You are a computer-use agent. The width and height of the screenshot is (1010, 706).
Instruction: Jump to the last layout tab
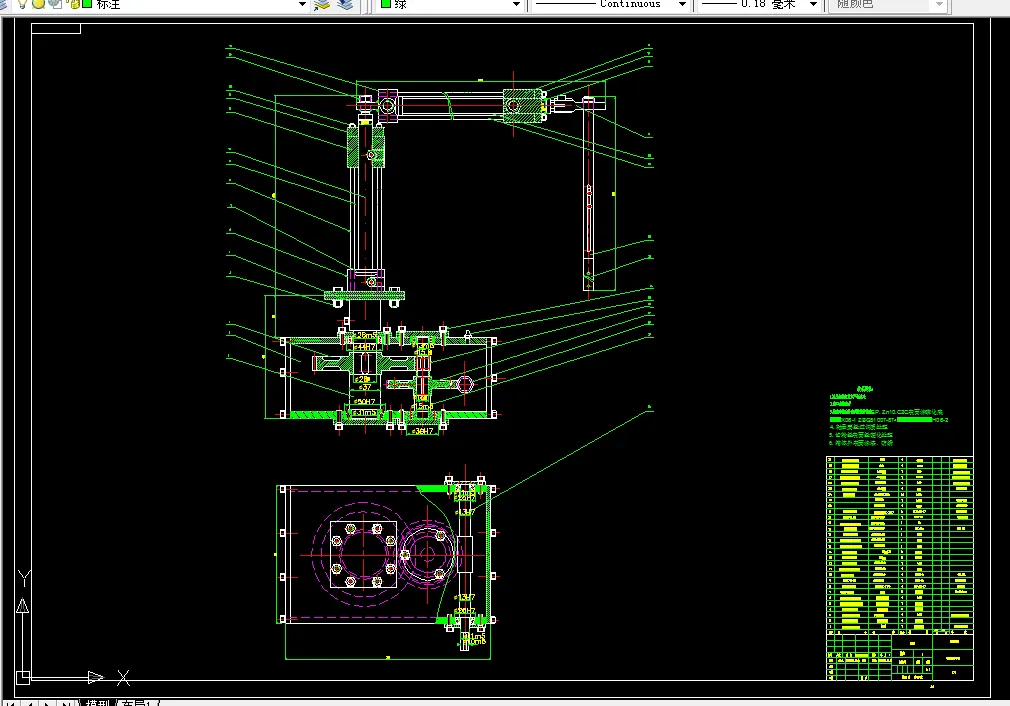[64, 703]
